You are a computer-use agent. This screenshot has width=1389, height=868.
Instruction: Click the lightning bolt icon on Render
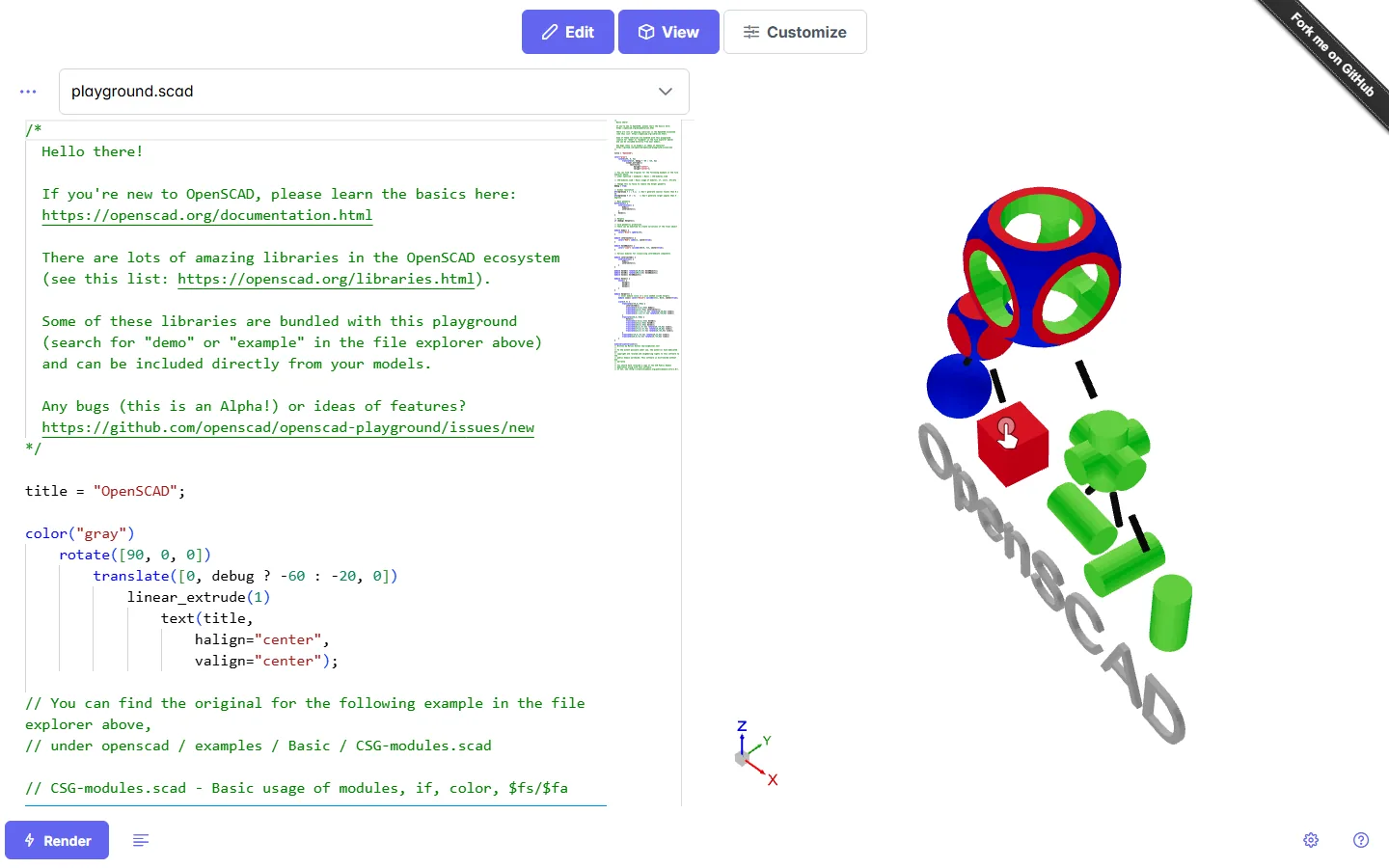coord(30,840)
